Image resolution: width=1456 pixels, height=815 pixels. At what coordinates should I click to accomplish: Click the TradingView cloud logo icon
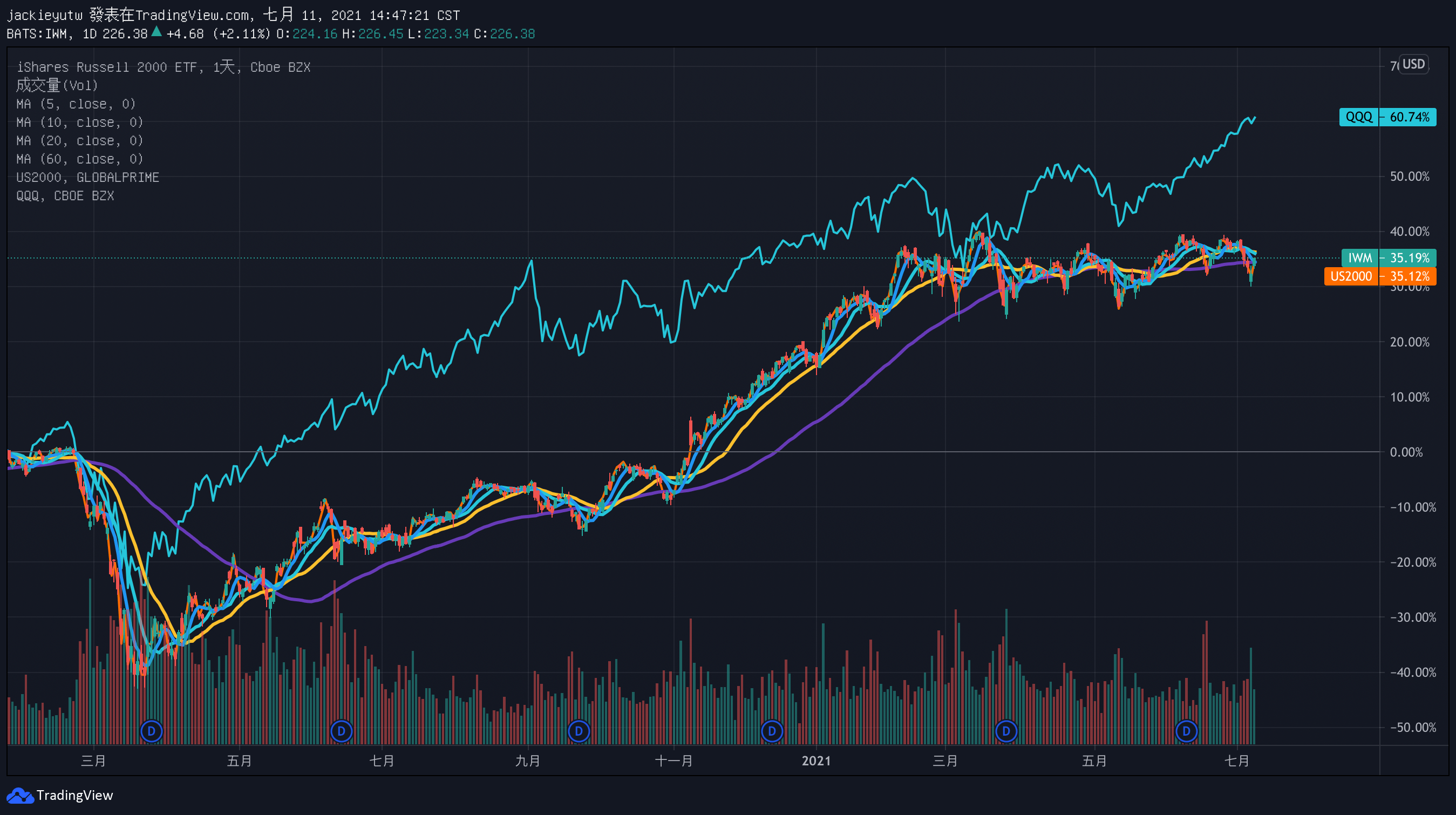click(20, 795)
